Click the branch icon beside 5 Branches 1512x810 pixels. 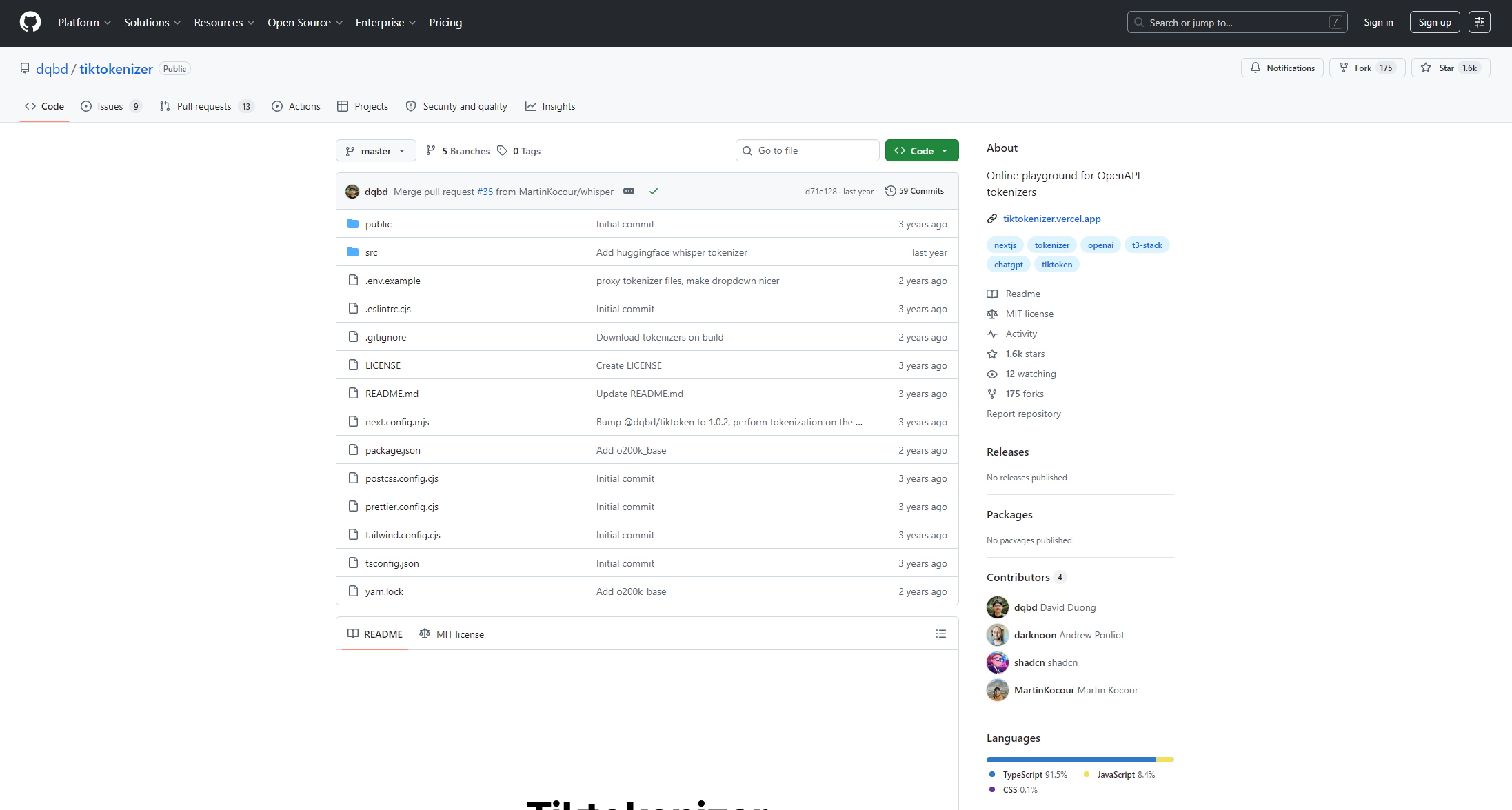(x=431, y=150)
